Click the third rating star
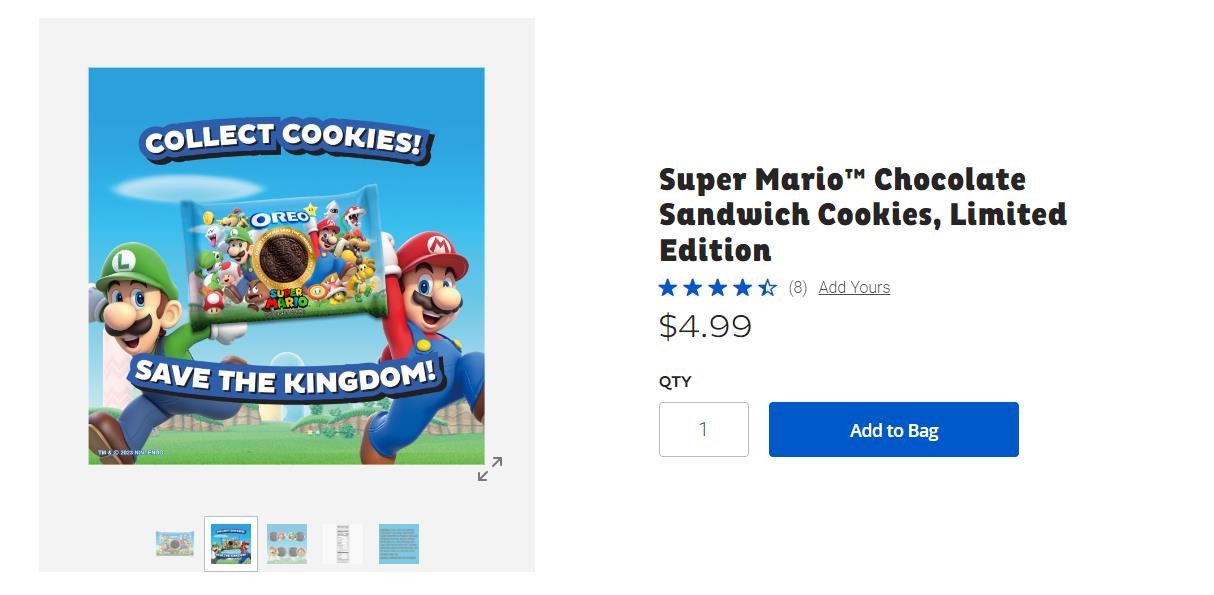 (x=718, y=288)
